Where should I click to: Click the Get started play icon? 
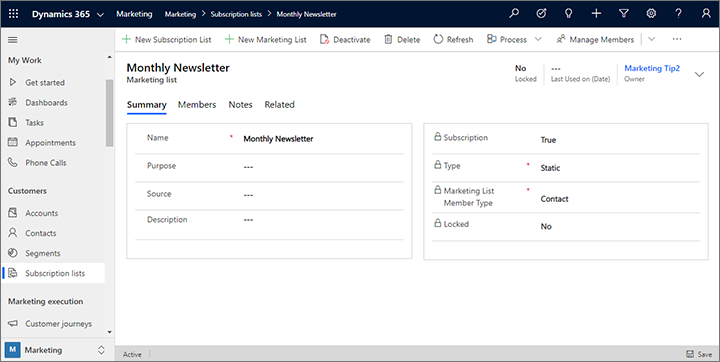point(13,82)
